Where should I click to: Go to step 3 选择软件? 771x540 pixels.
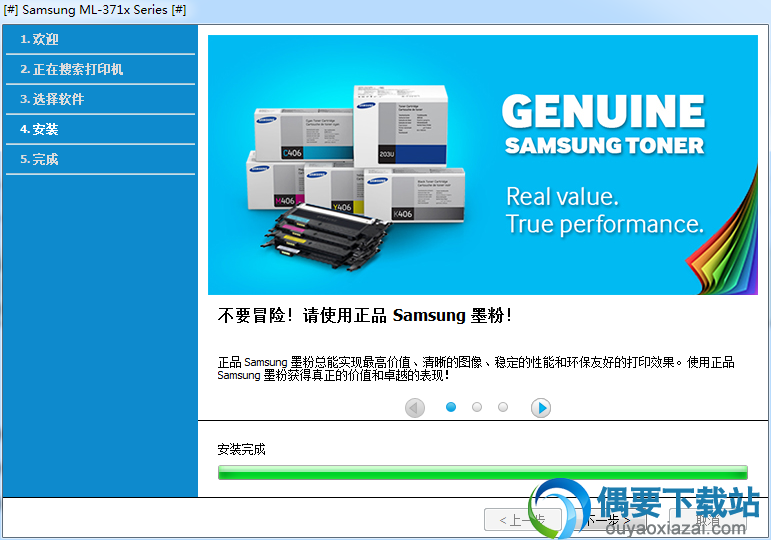coord(100,99)
